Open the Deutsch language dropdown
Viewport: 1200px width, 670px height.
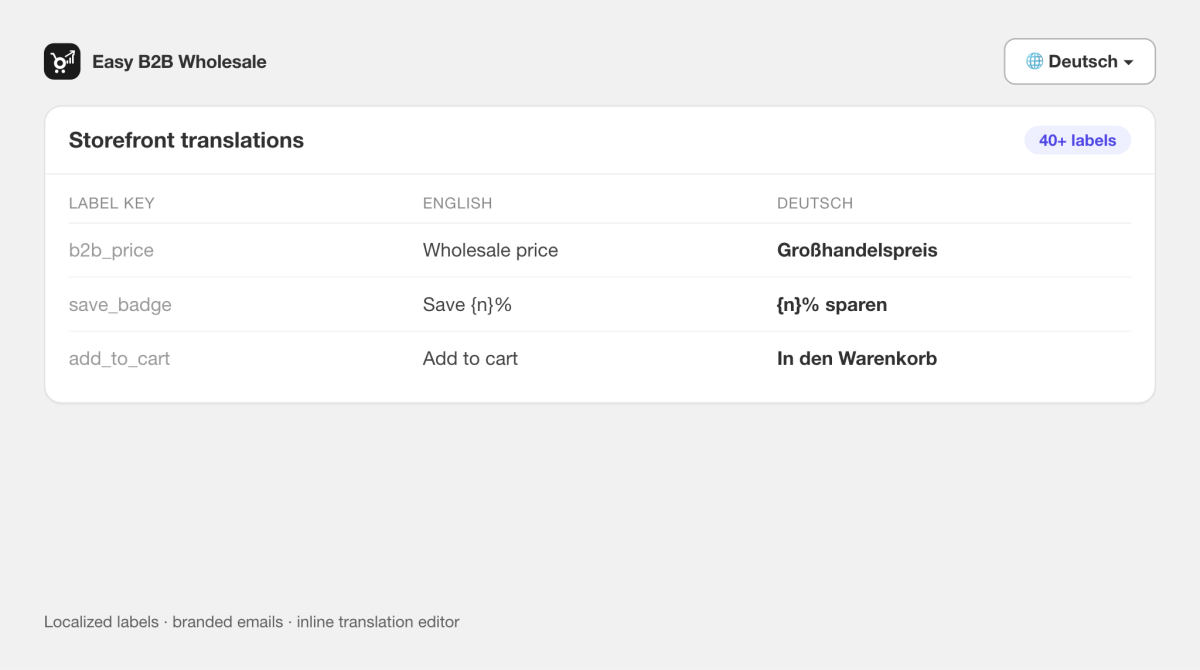[x=1080, y=61]
